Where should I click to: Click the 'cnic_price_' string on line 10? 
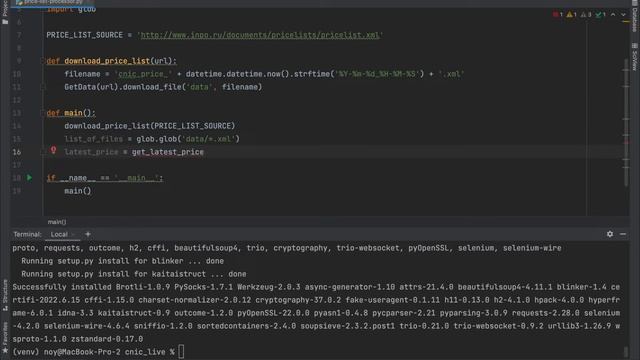(x=143, y=74)
